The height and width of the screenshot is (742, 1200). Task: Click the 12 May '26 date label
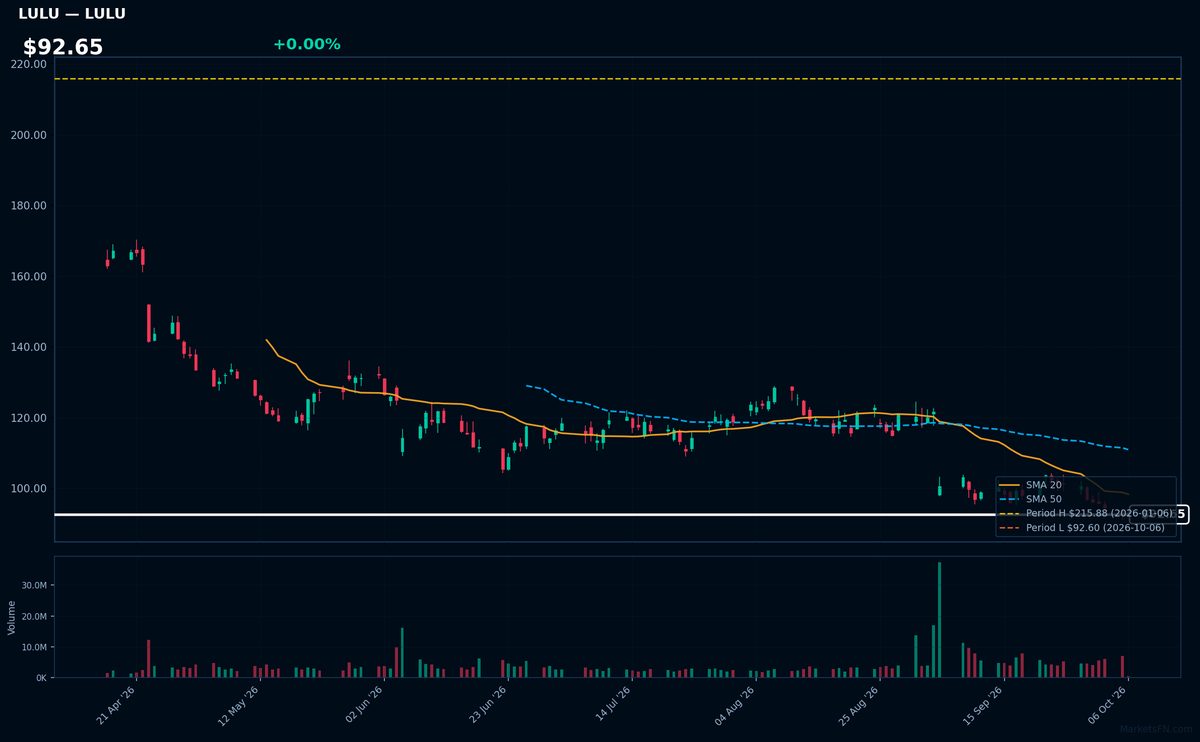[x=240, y=705]
